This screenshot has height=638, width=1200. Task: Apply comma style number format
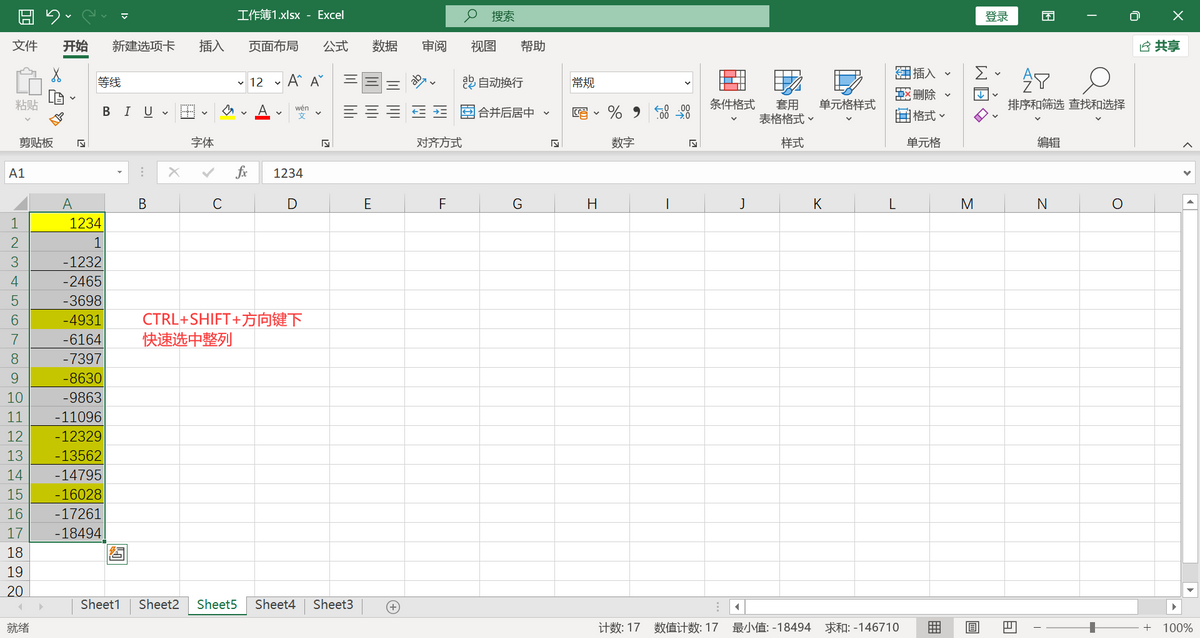[x=637, y=112]
